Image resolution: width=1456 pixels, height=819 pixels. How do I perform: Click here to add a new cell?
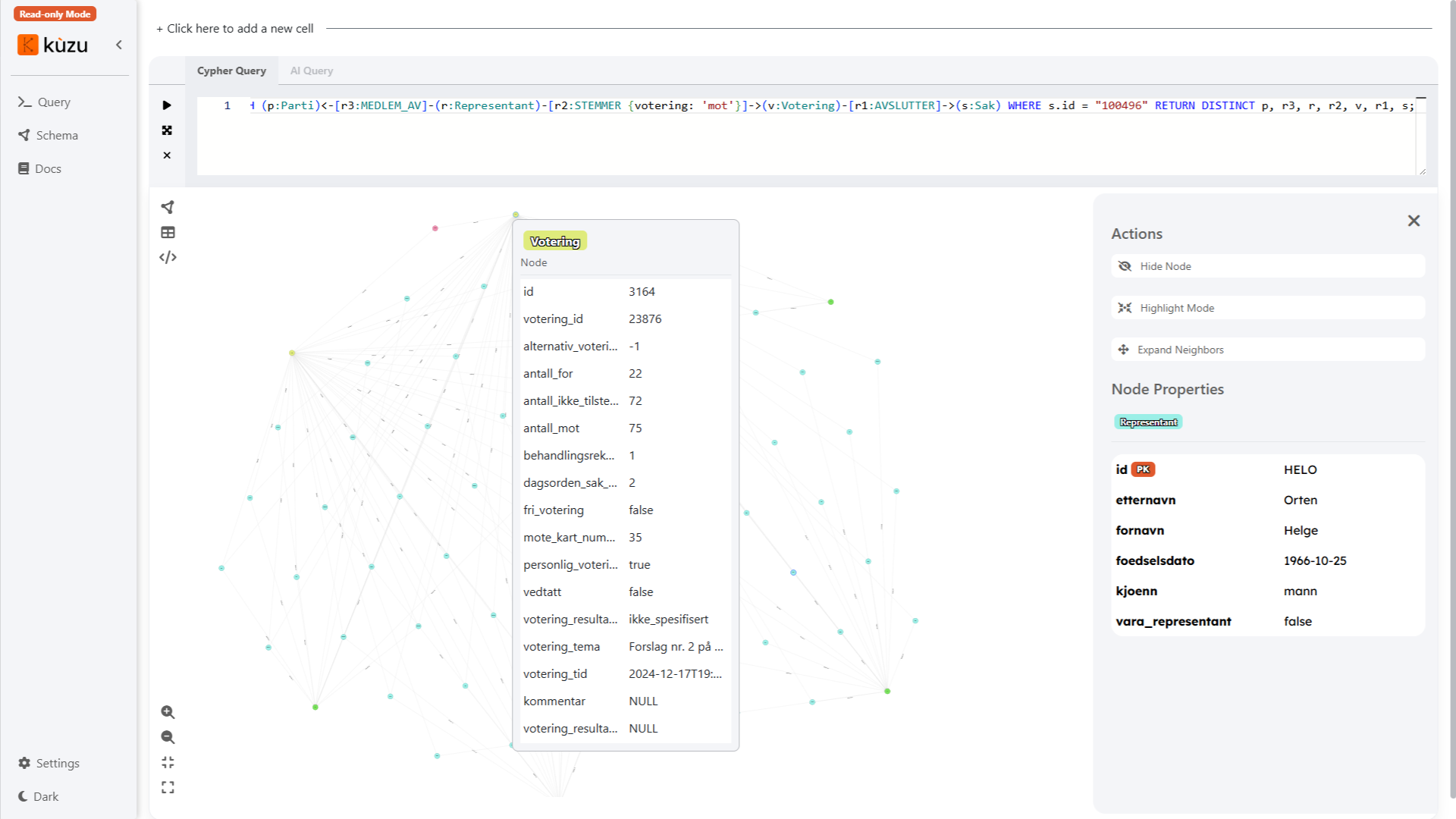(235, 28)
